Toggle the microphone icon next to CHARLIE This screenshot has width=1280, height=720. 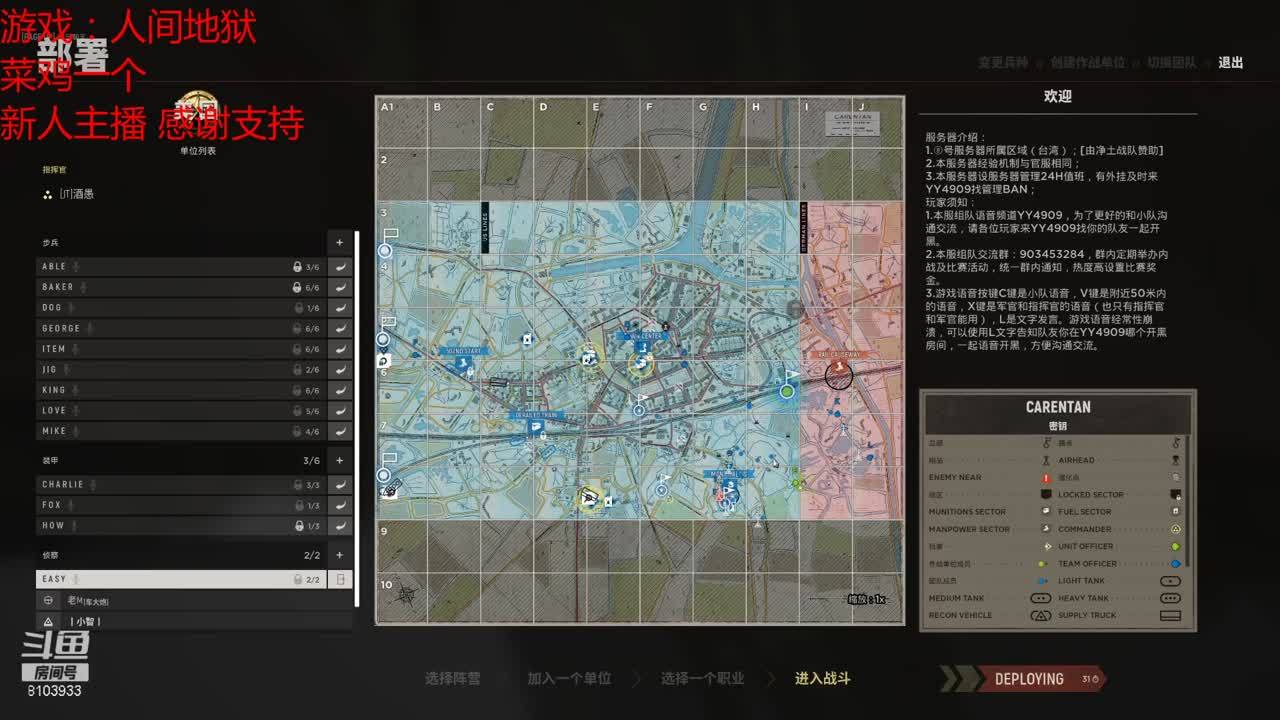point(94,485)
